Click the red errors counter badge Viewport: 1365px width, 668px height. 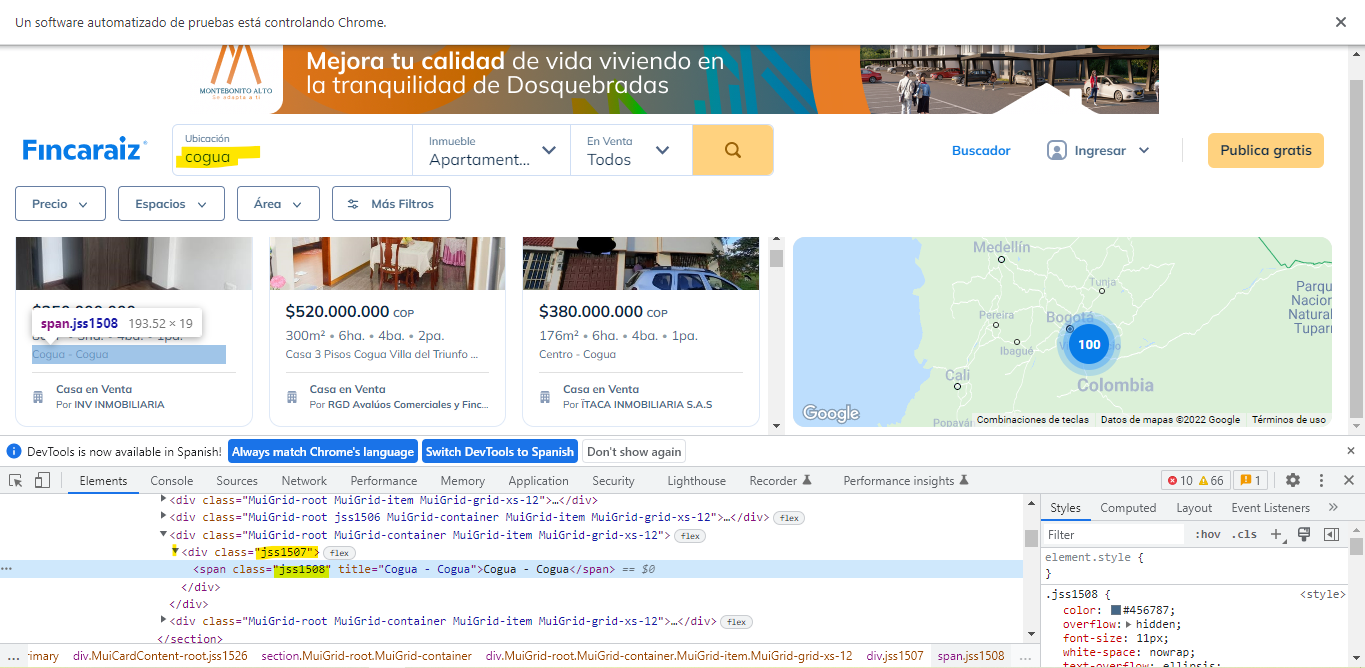[1180, 481]
